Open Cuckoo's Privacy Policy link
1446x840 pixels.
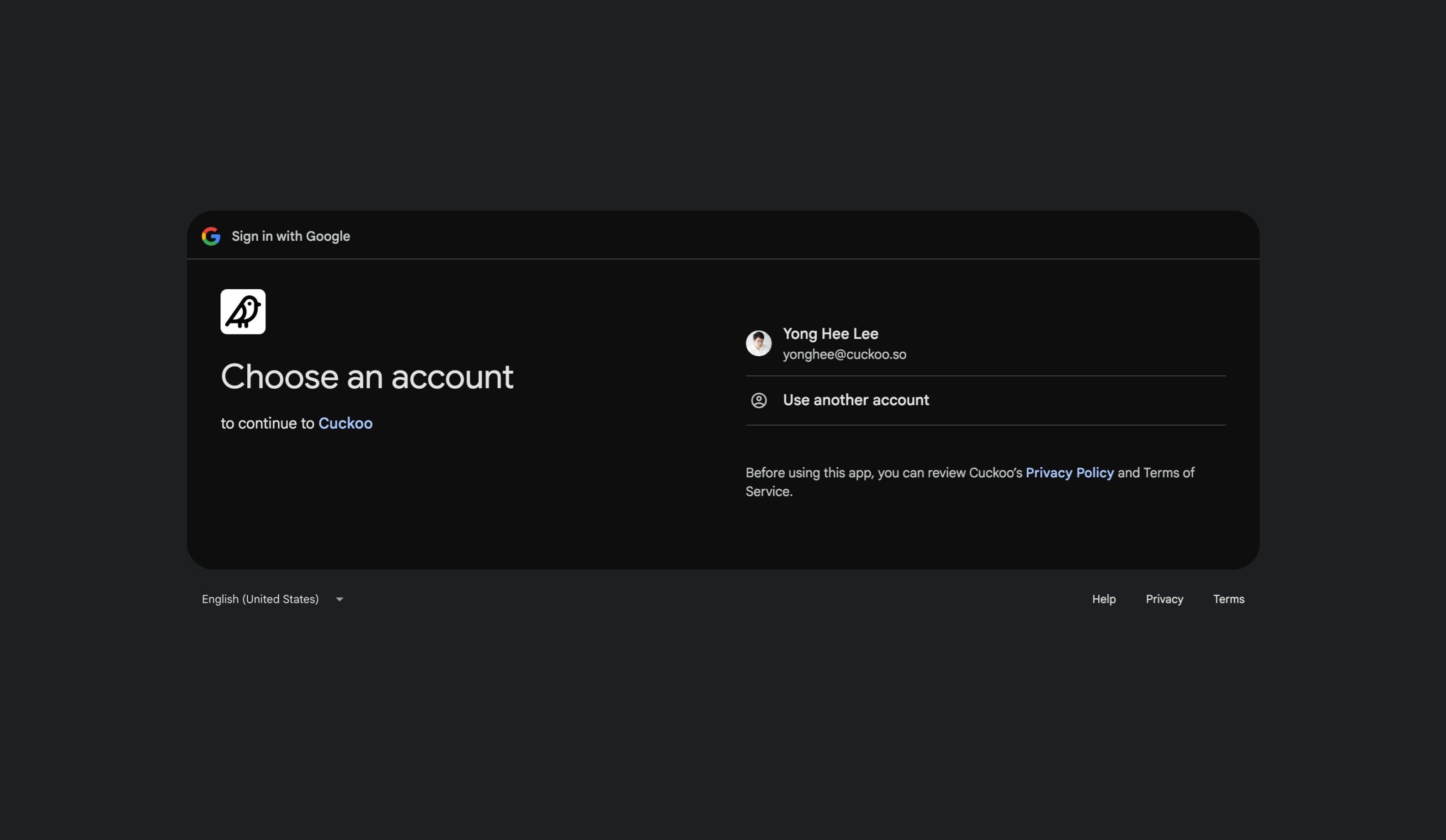[1069, 472]
